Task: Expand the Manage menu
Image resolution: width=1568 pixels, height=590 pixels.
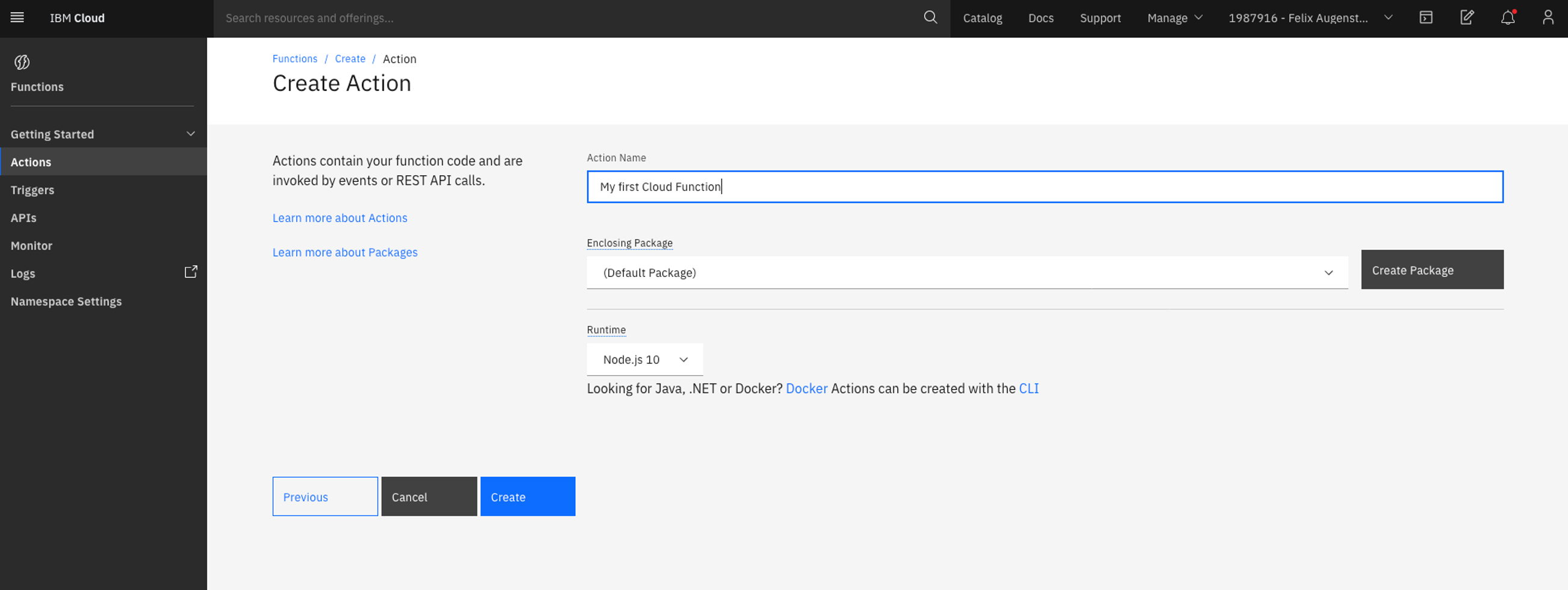Action: click(1174, 18)
